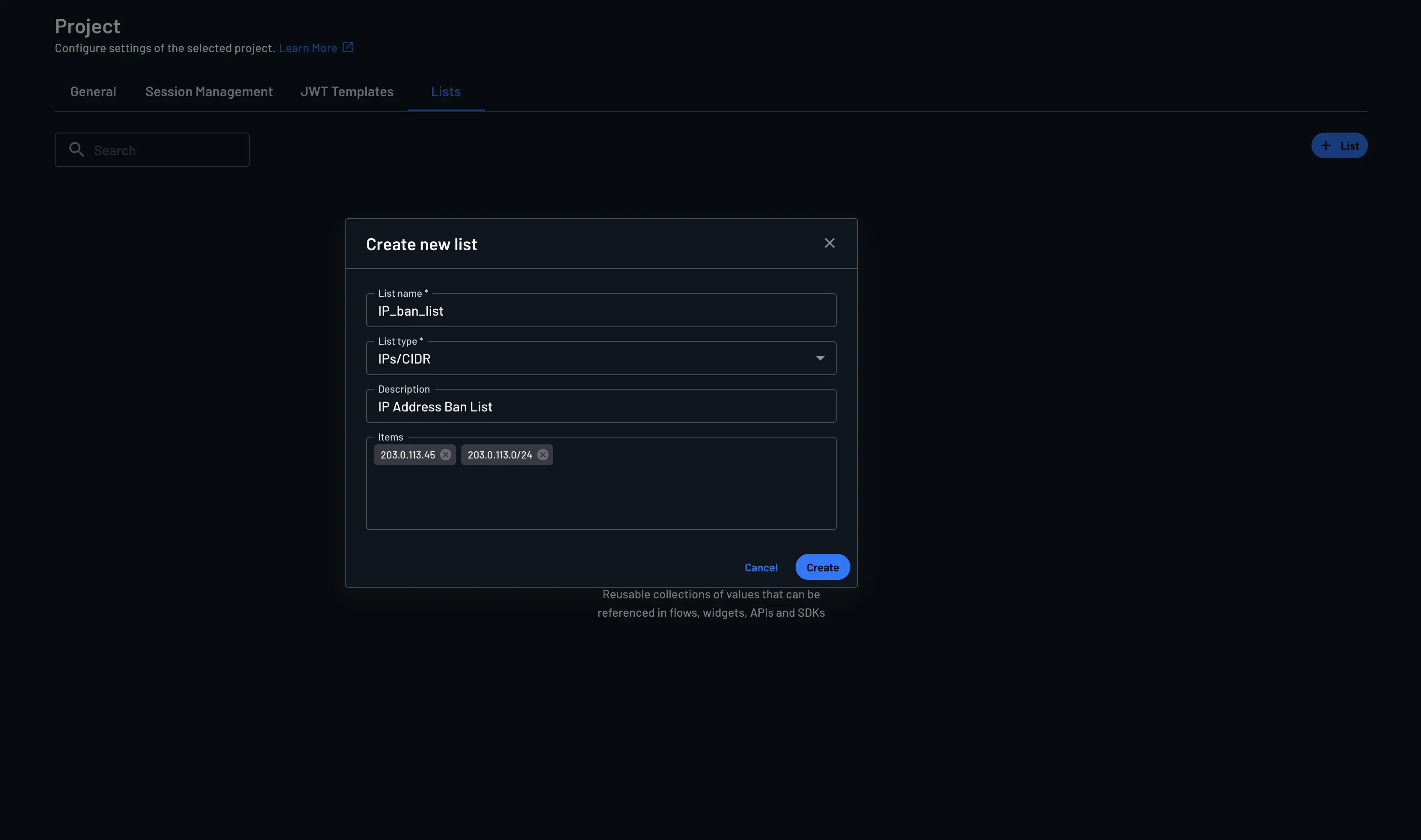Open the JWT Templates tab
Image resolution: width=1421 pixels, height=840 pixels.
pyautogui.click(x=346, y=91)
